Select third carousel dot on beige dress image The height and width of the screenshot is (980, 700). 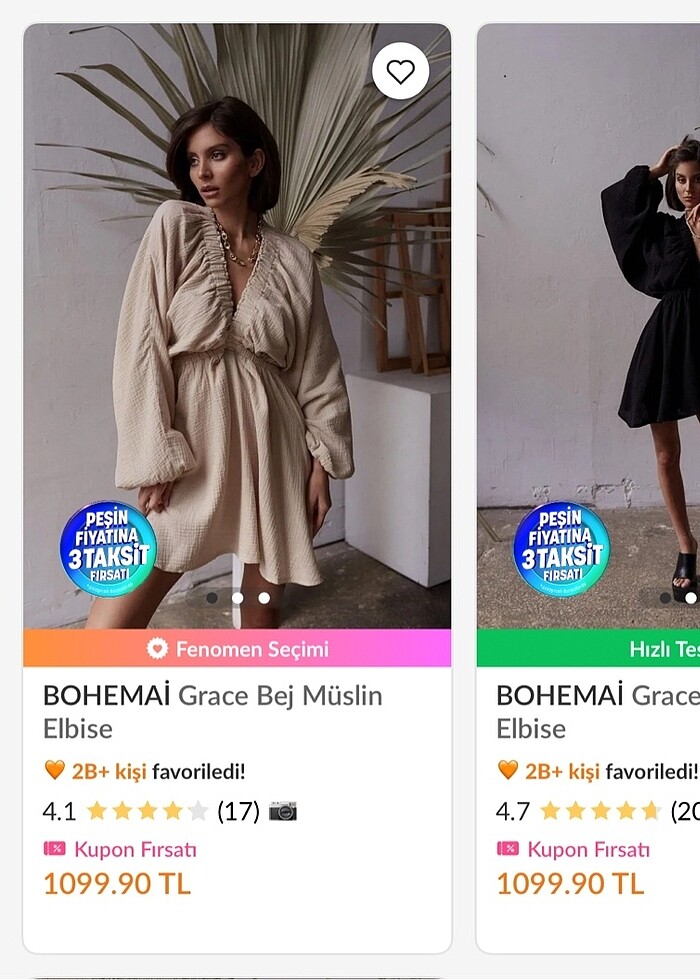(264, 598)
